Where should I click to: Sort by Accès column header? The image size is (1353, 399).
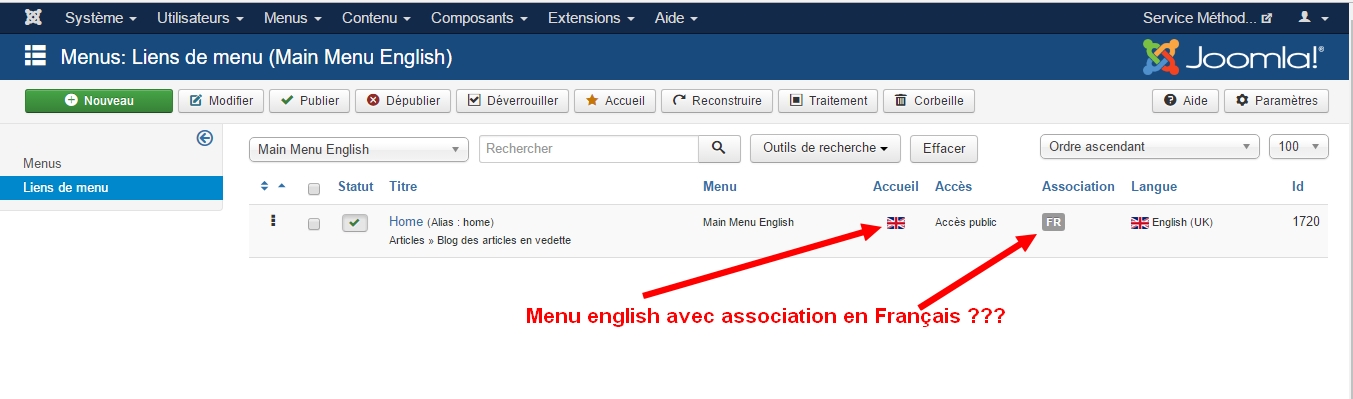(x=953, y=186)
